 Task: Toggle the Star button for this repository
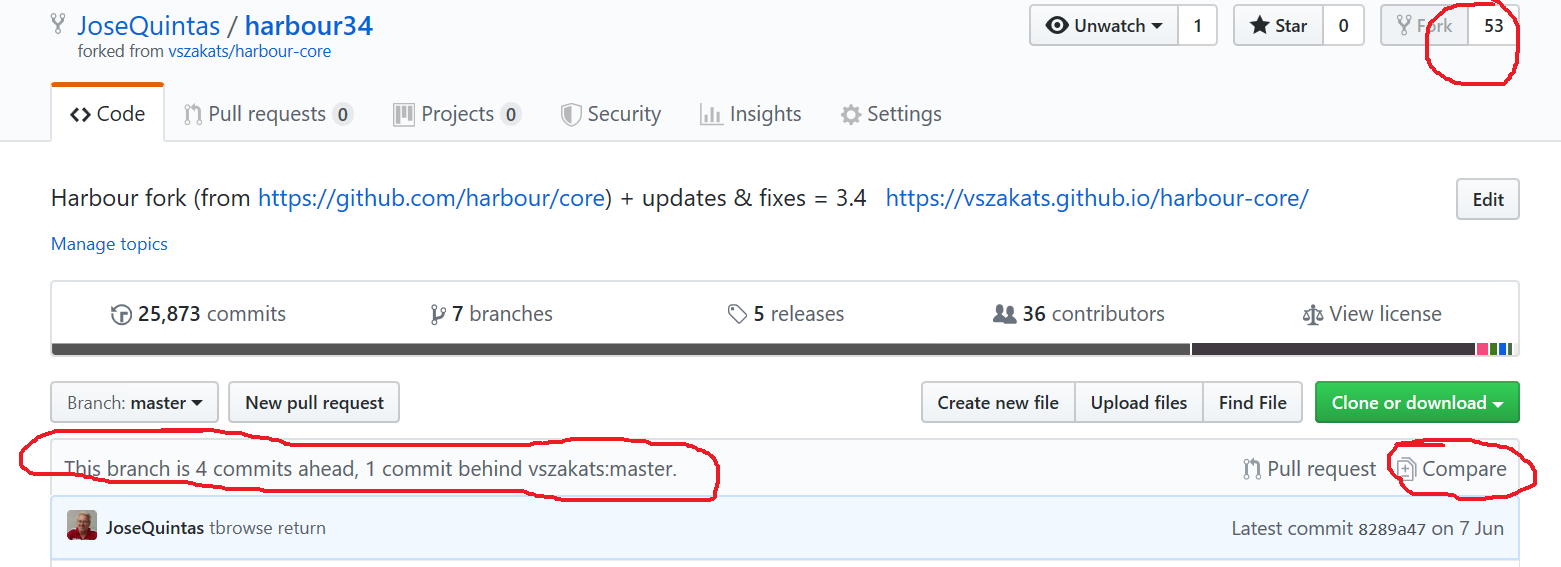(x=1278, y=26)
